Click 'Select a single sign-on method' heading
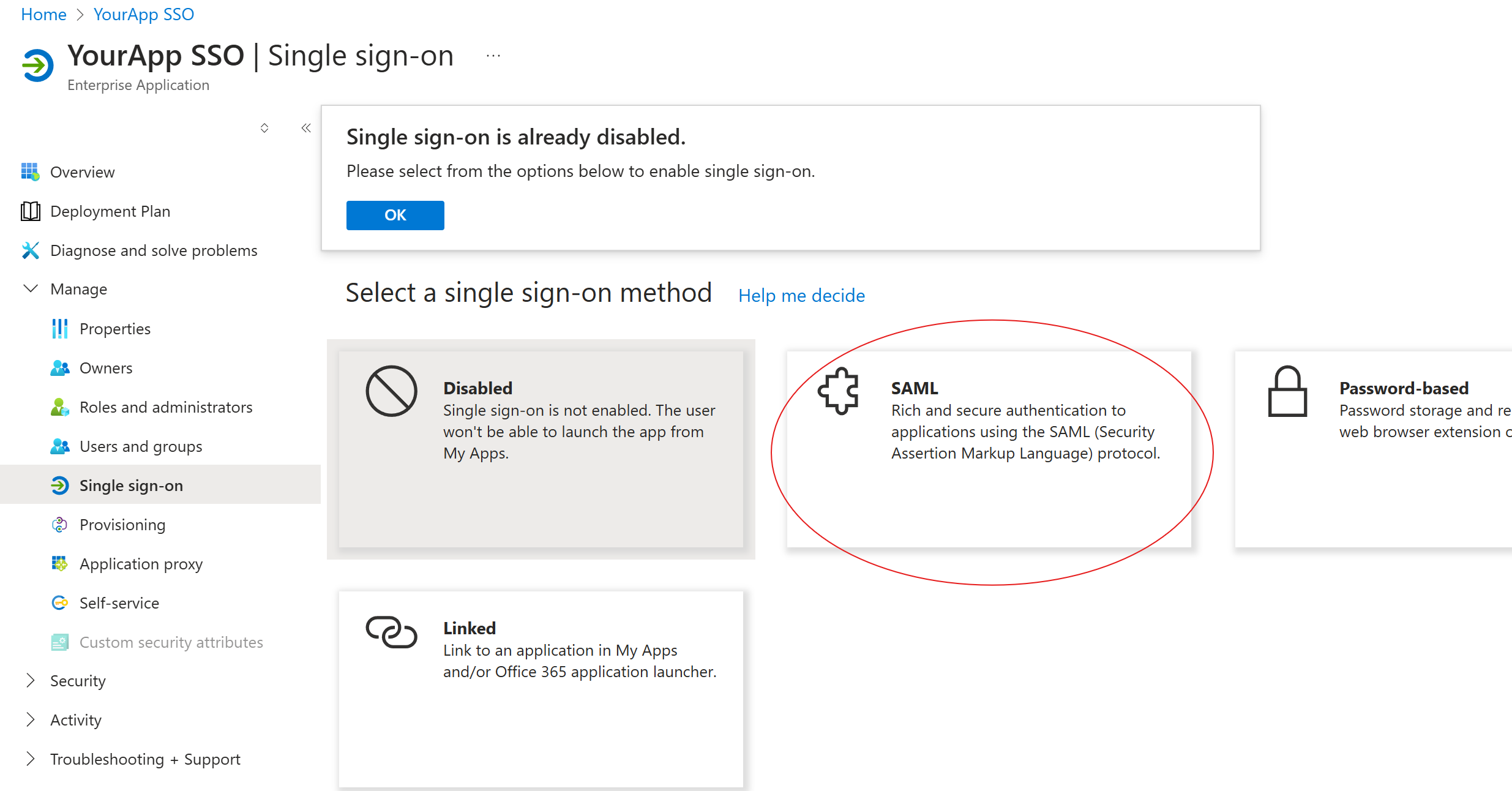The width and height of the screenshot is (1512, 791). pyautogui.click(x=529, y=293)
